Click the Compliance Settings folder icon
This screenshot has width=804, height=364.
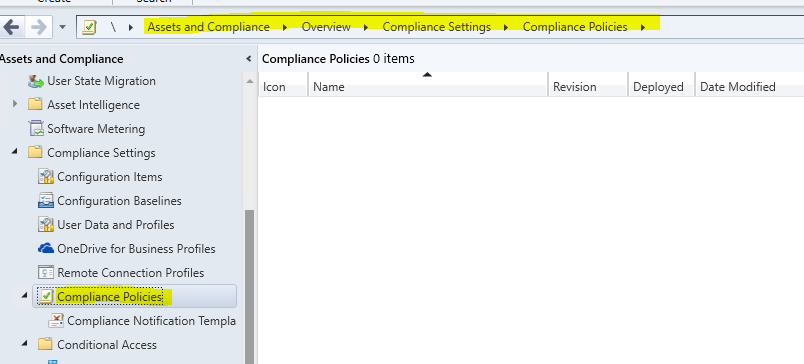[35, 153]
